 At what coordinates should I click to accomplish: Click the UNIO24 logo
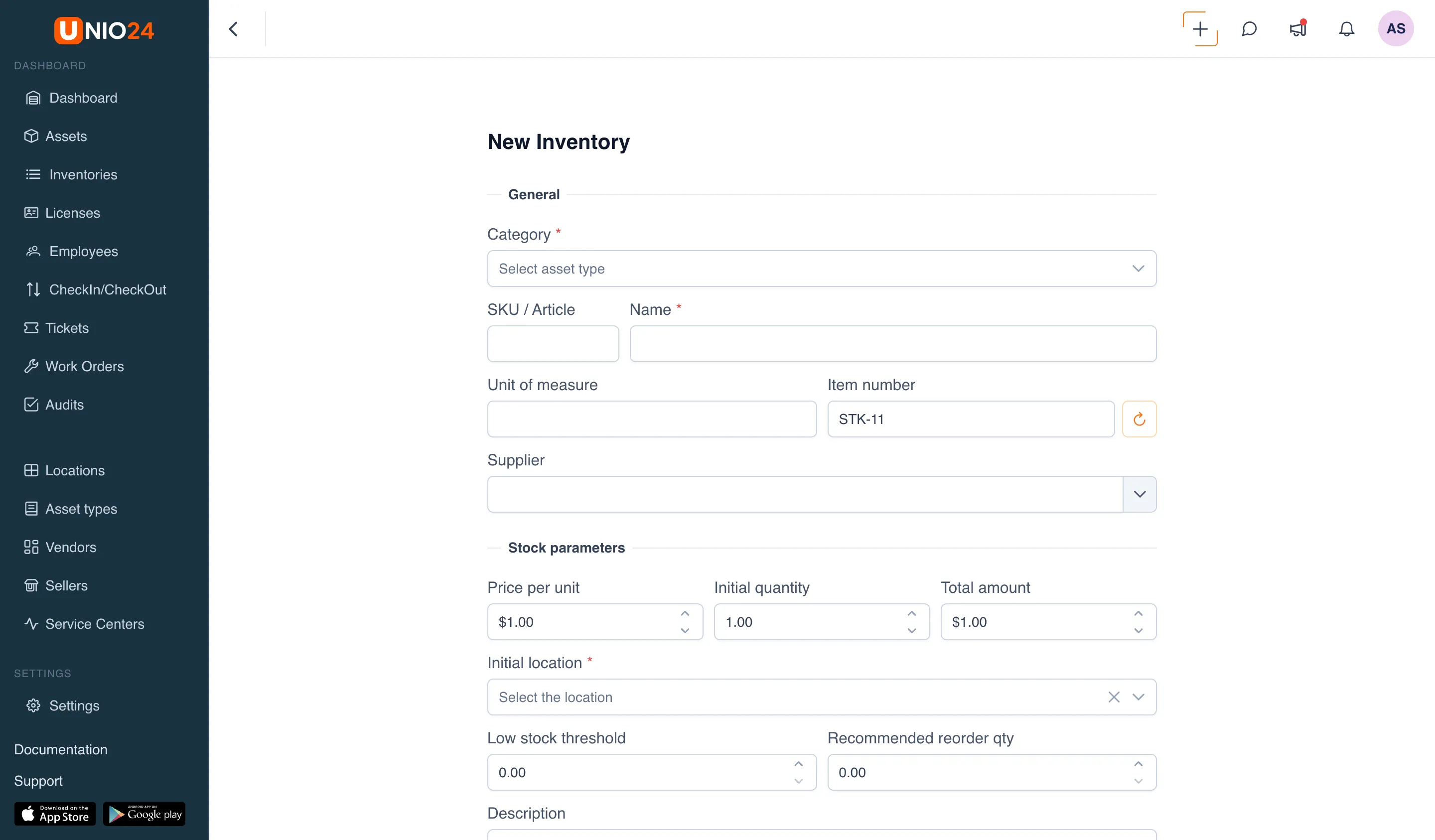tap(104, 30)
